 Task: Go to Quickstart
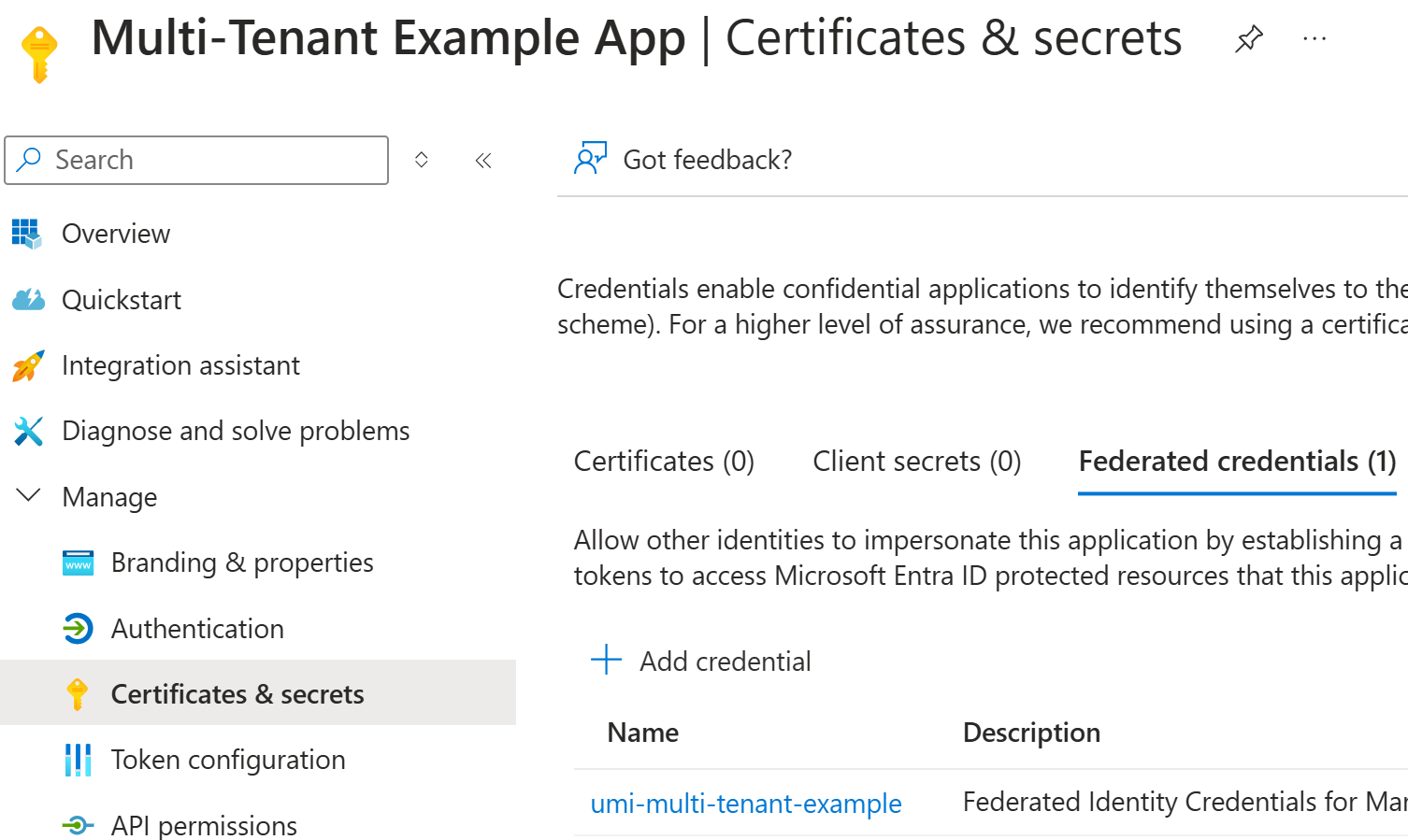point(122,300)
